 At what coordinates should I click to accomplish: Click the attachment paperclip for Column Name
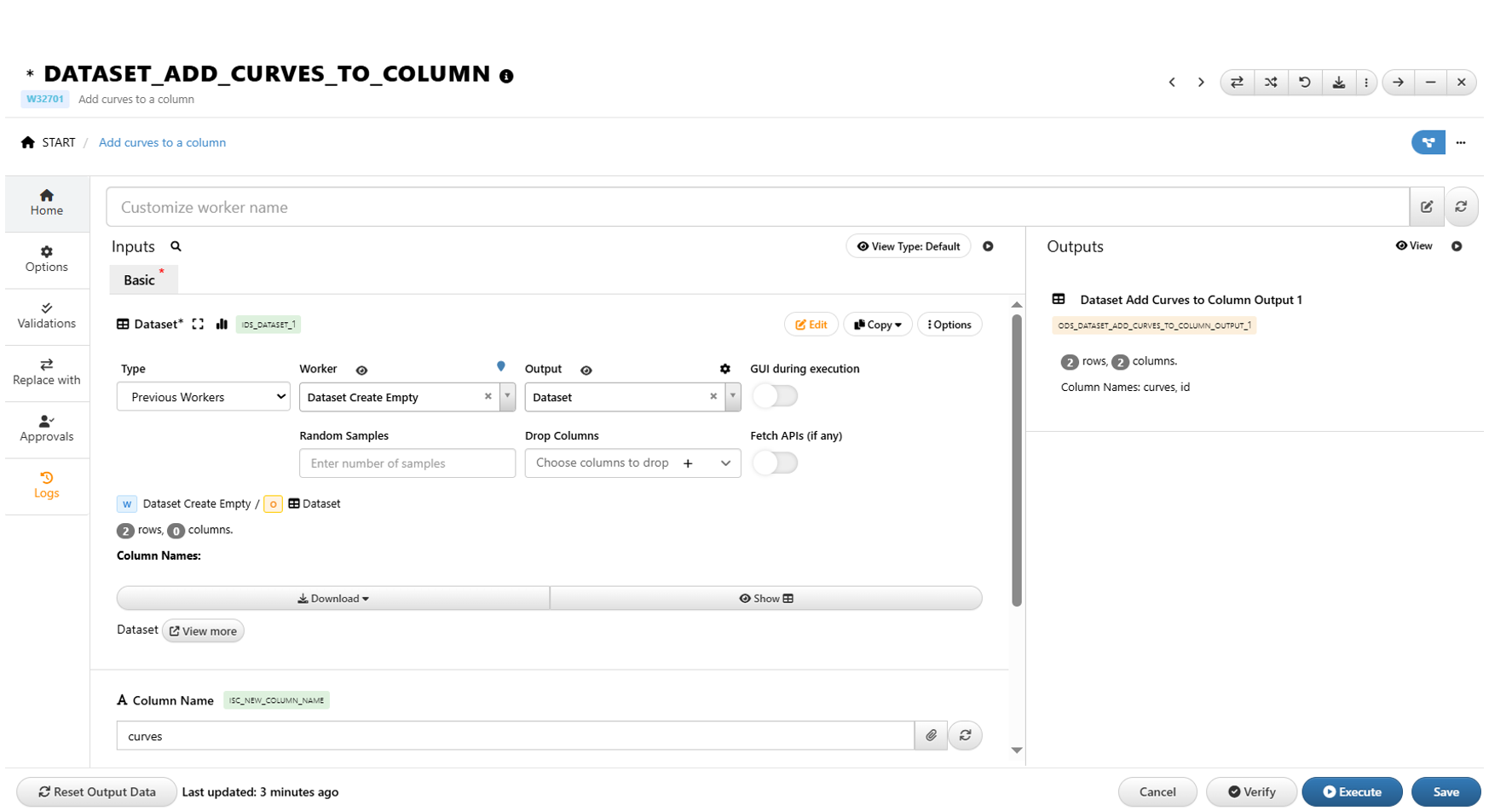[x=931, y=735]
